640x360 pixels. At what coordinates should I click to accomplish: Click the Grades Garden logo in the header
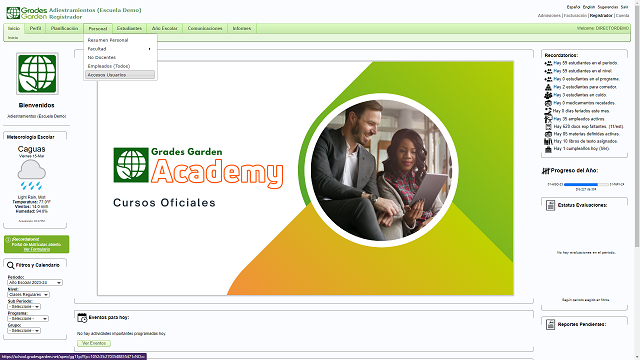click(x=27, y=13)
